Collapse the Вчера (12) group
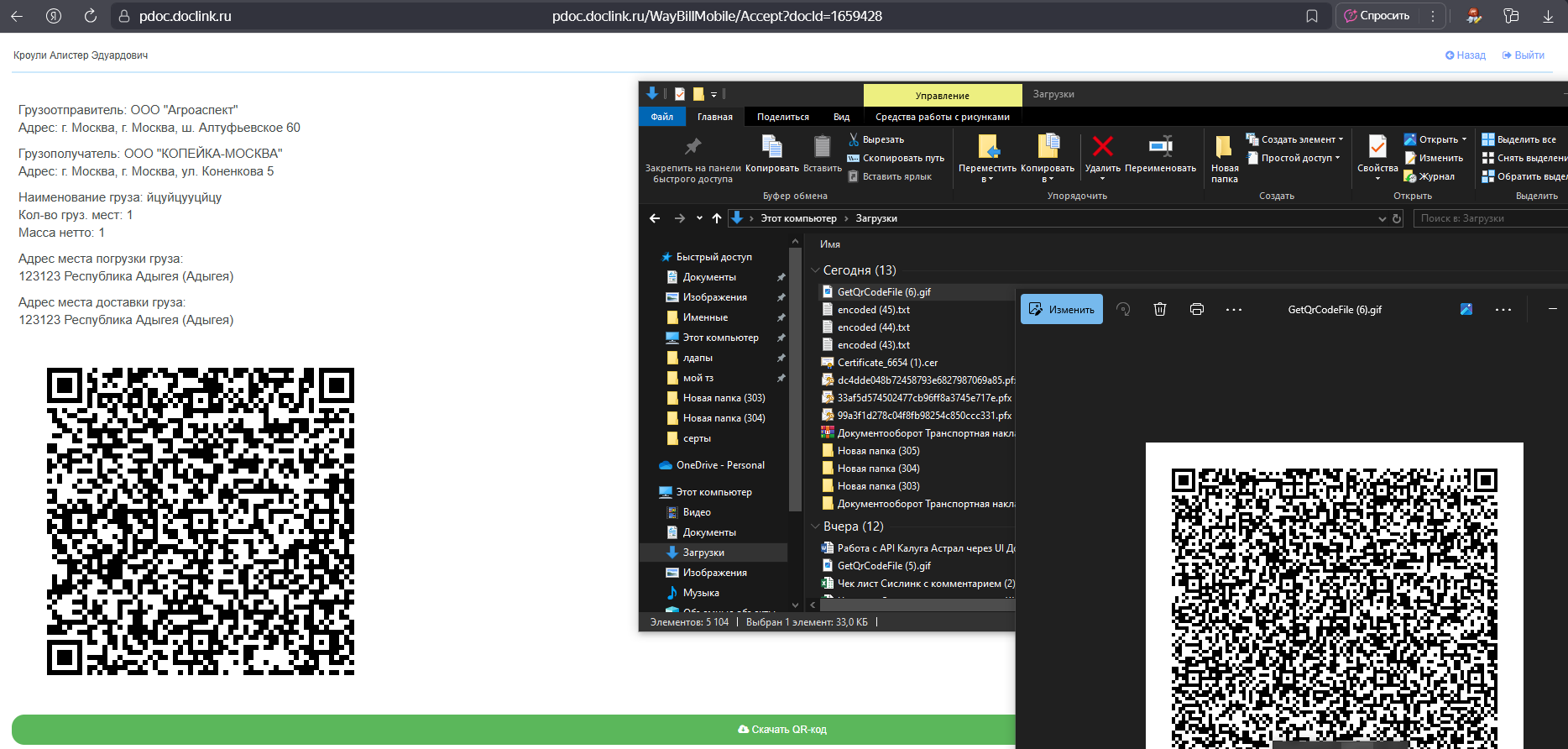The image size is (1568, 749). [815, 526]
